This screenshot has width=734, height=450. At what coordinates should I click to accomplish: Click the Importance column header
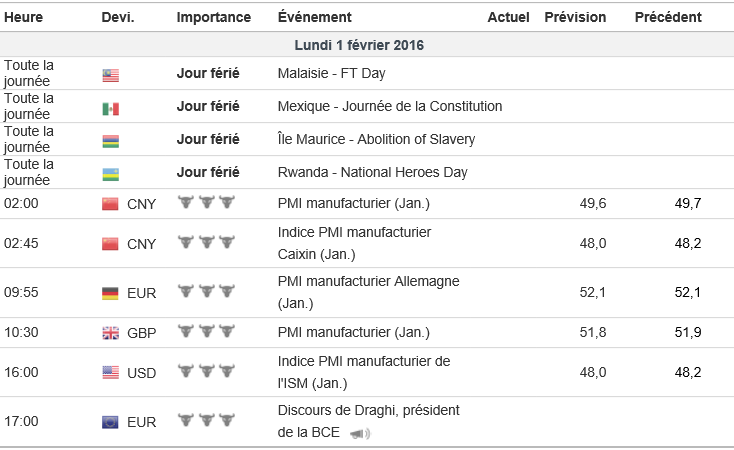tap(214, 17)
